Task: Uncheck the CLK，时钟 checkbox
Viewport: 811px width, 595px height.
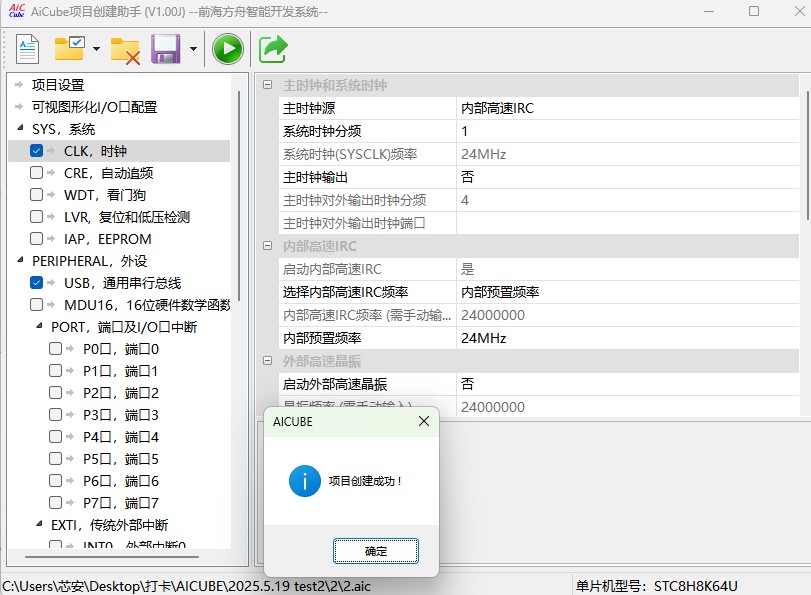Action: [x=36, y=151]
